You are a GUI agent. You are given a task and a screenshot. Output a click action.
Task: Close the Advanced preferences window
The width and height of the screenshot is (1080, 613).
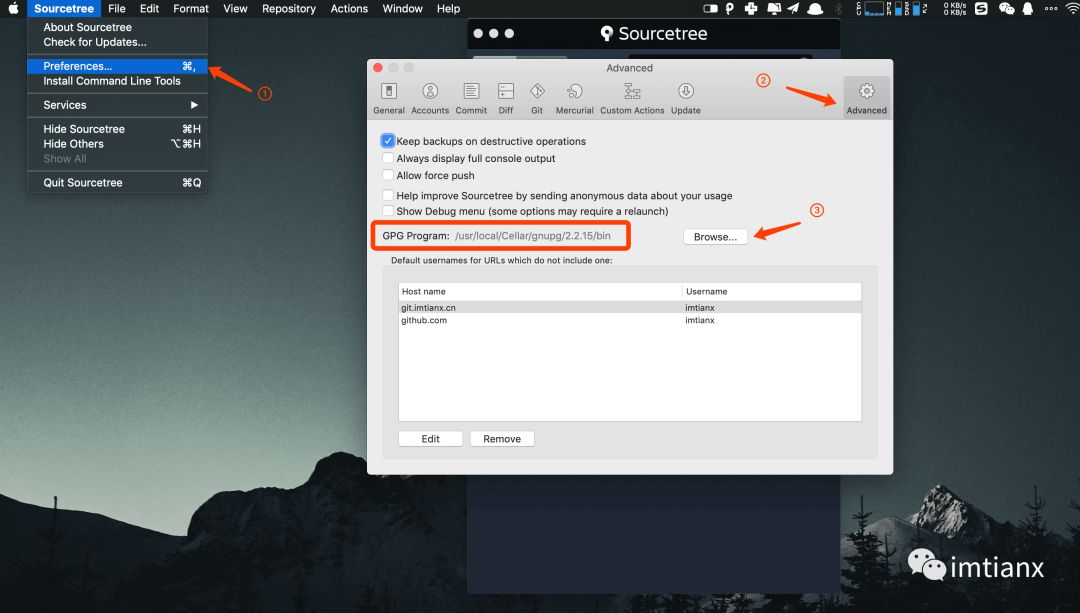coord(377,67)
